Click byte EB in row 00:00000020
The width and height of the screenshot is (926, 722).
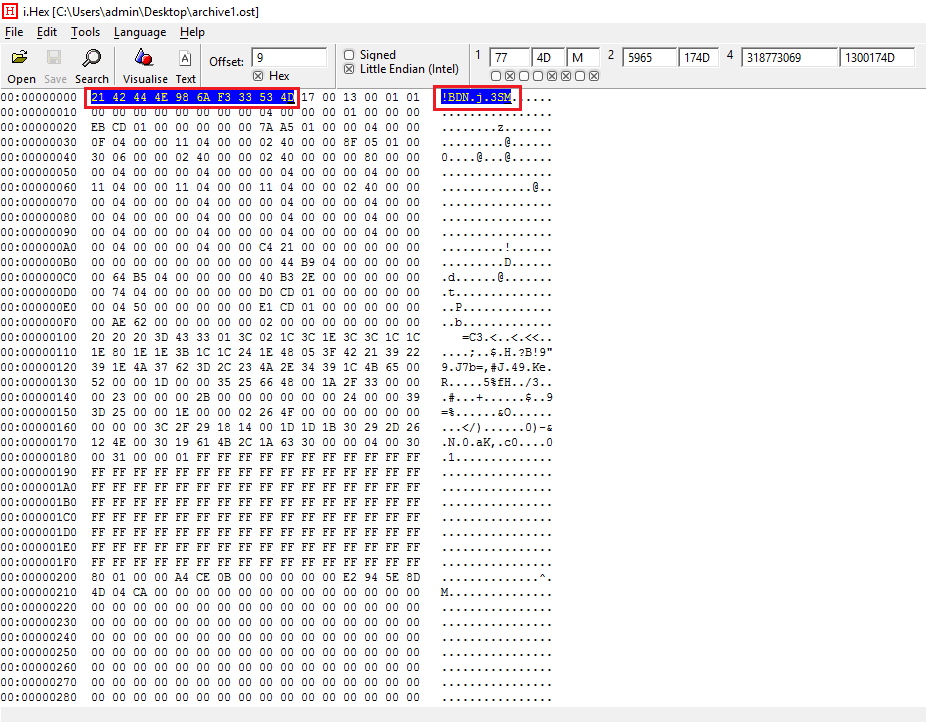pyautogui.click(x=97, y=128)
